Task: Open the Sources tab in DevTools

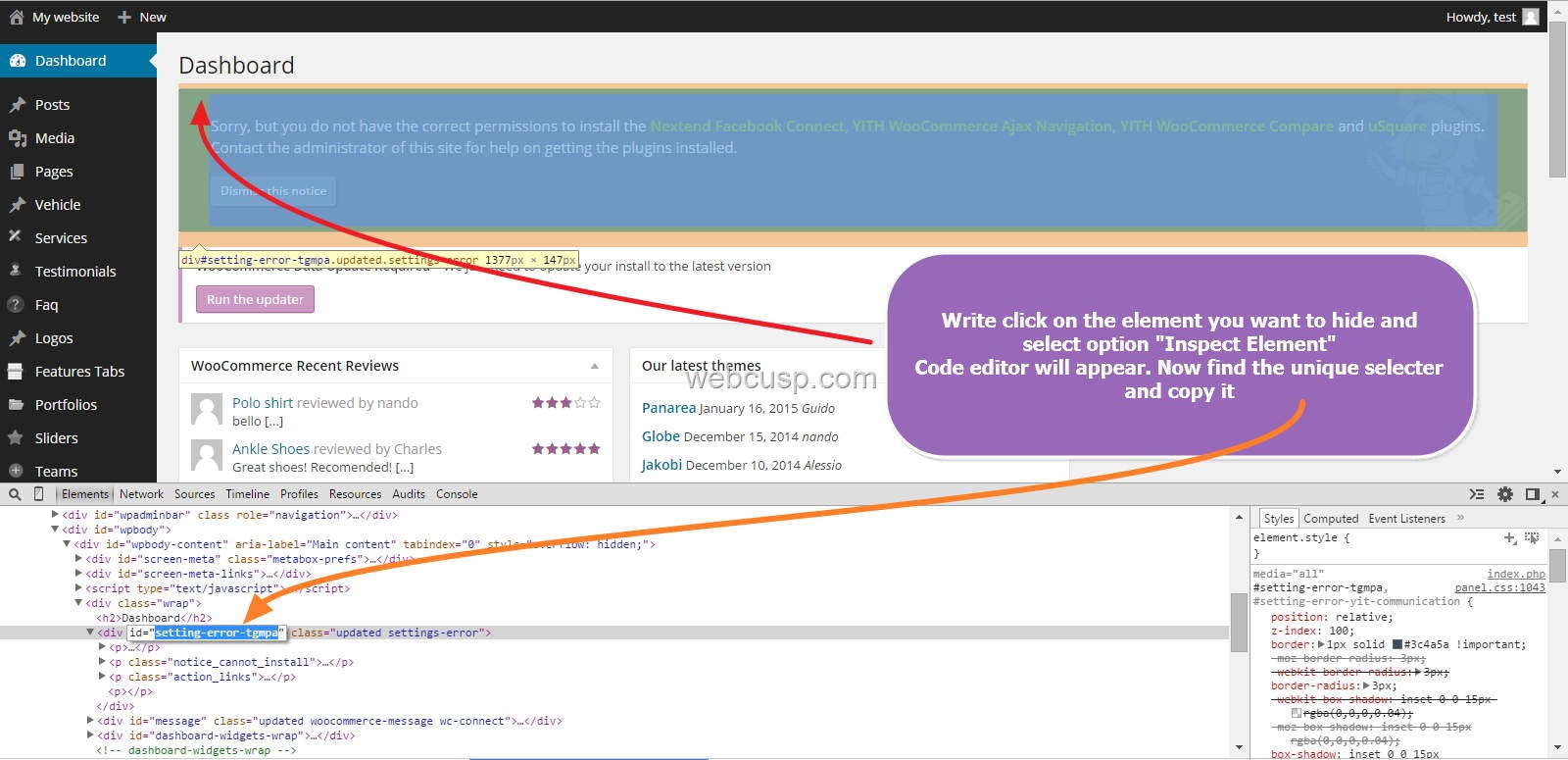Action: [x=194, y=494]
